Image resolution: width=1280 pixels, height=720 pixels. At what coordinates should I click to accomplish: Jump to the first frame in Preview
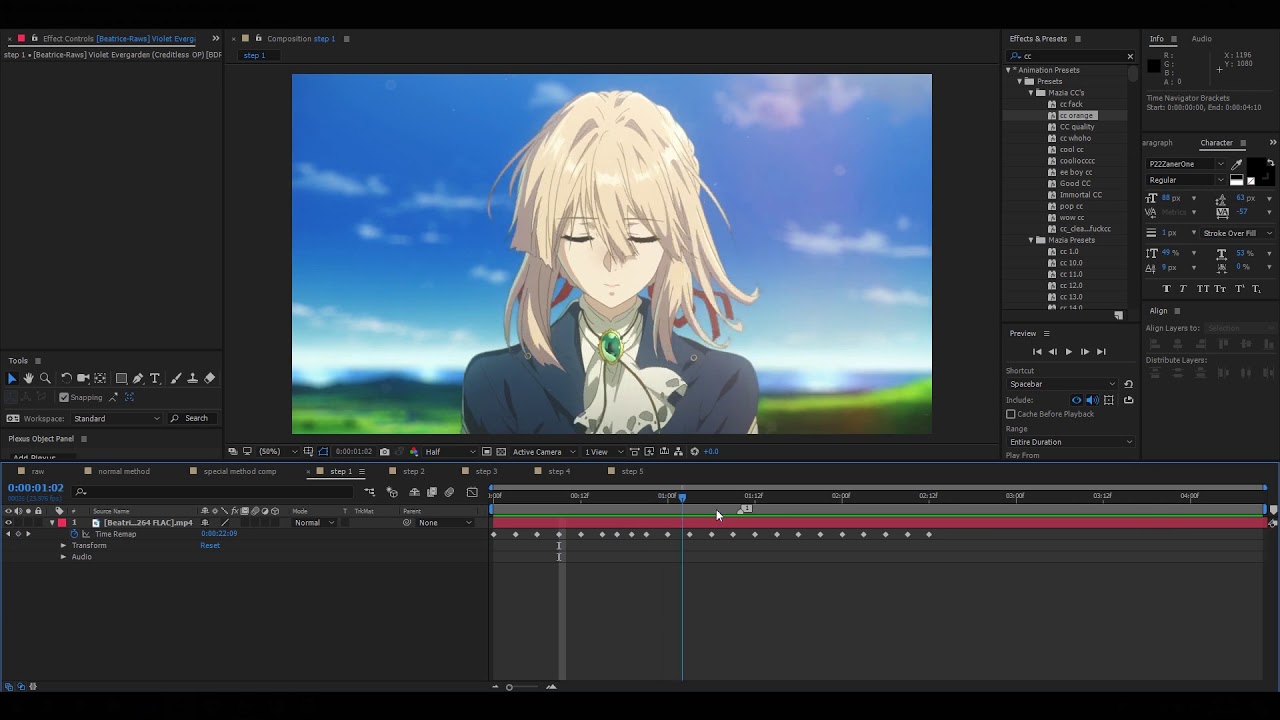click(x=1037, y=352)
